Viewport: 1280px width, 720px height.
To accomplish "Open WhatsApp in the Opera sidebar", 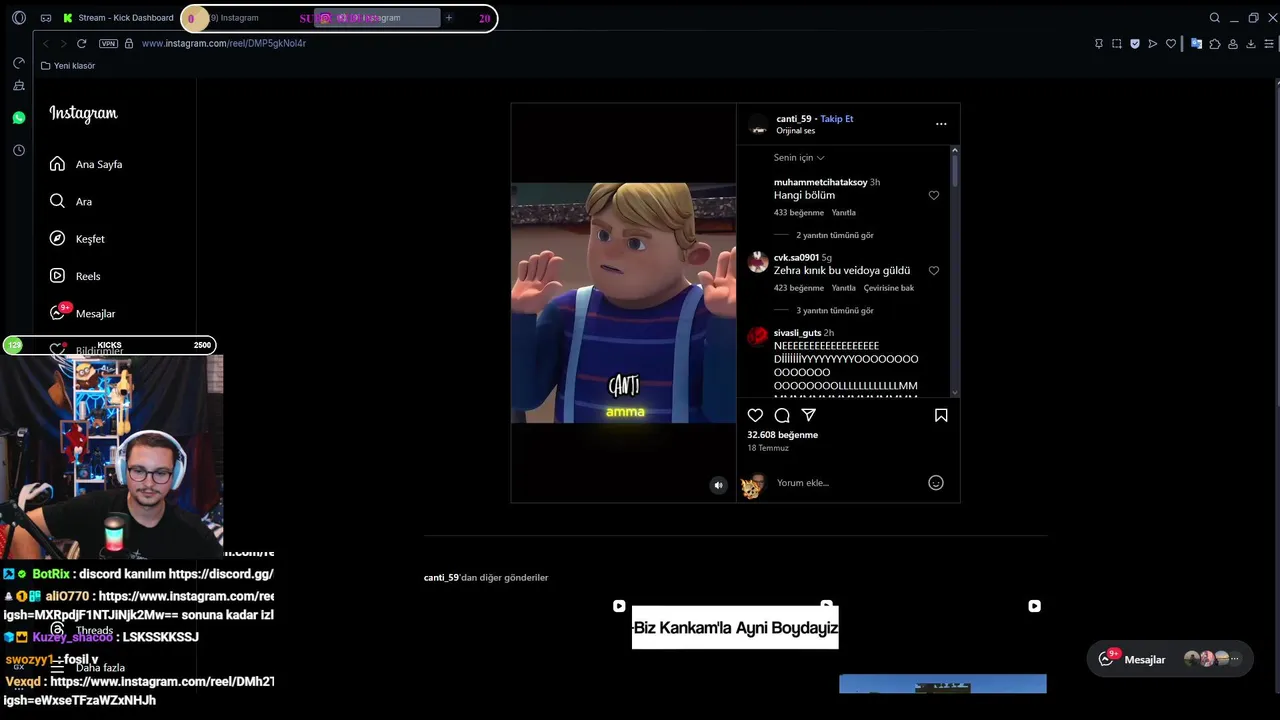I will coord(19,118).
